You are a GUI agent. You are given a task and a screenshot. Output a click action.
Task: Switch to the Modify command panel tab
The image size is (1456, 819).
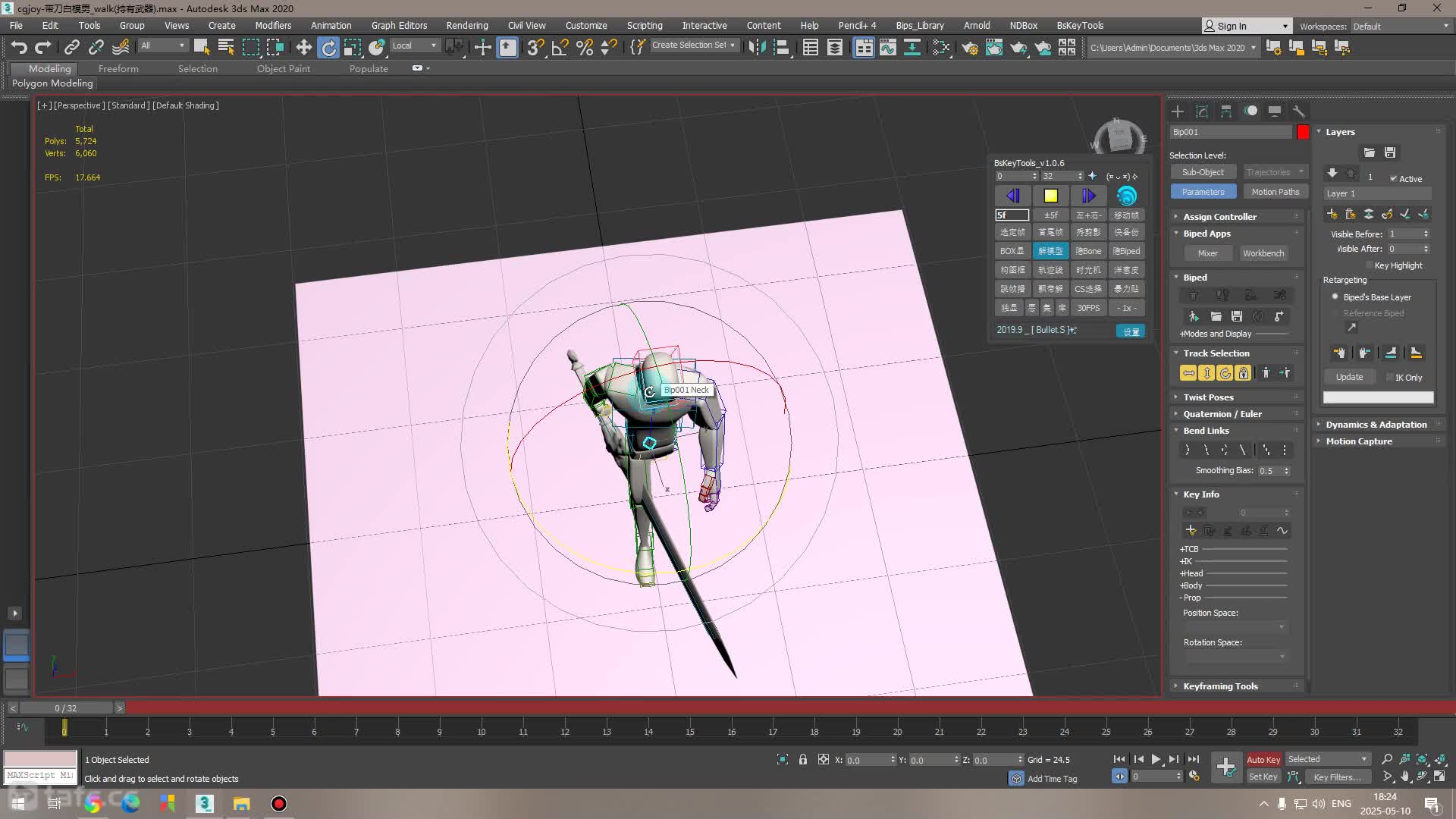(1202, 111)
